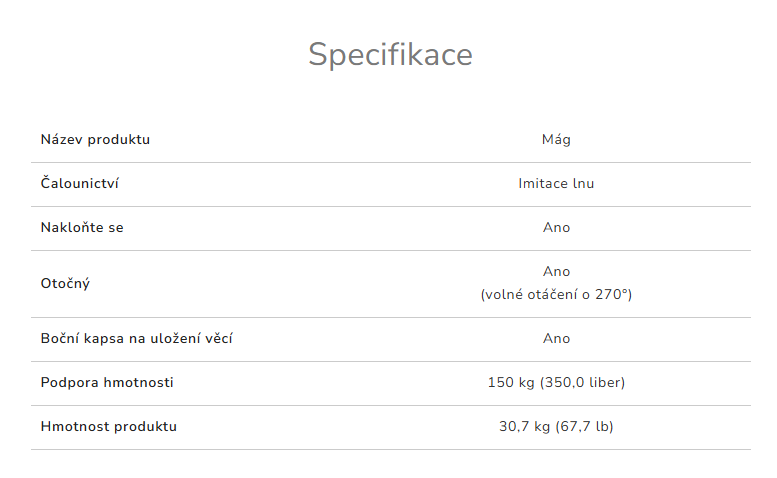The width and height of the screenshot is (777, 478).
Task: Click the Imitace lnu value
Action: 556,183
